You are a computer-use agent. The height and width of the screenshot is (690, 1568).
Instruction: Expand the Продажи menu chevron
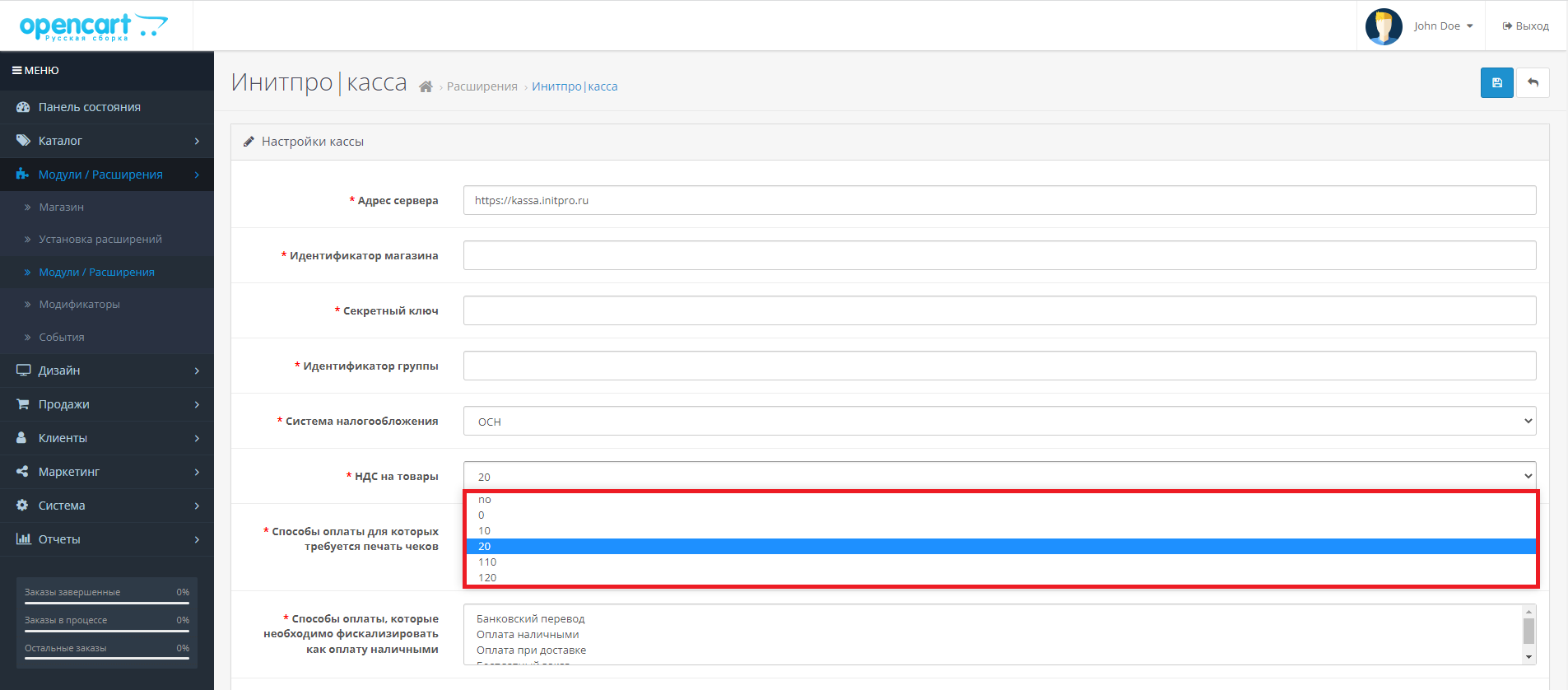pyautogui.click(x=197, y=404)
